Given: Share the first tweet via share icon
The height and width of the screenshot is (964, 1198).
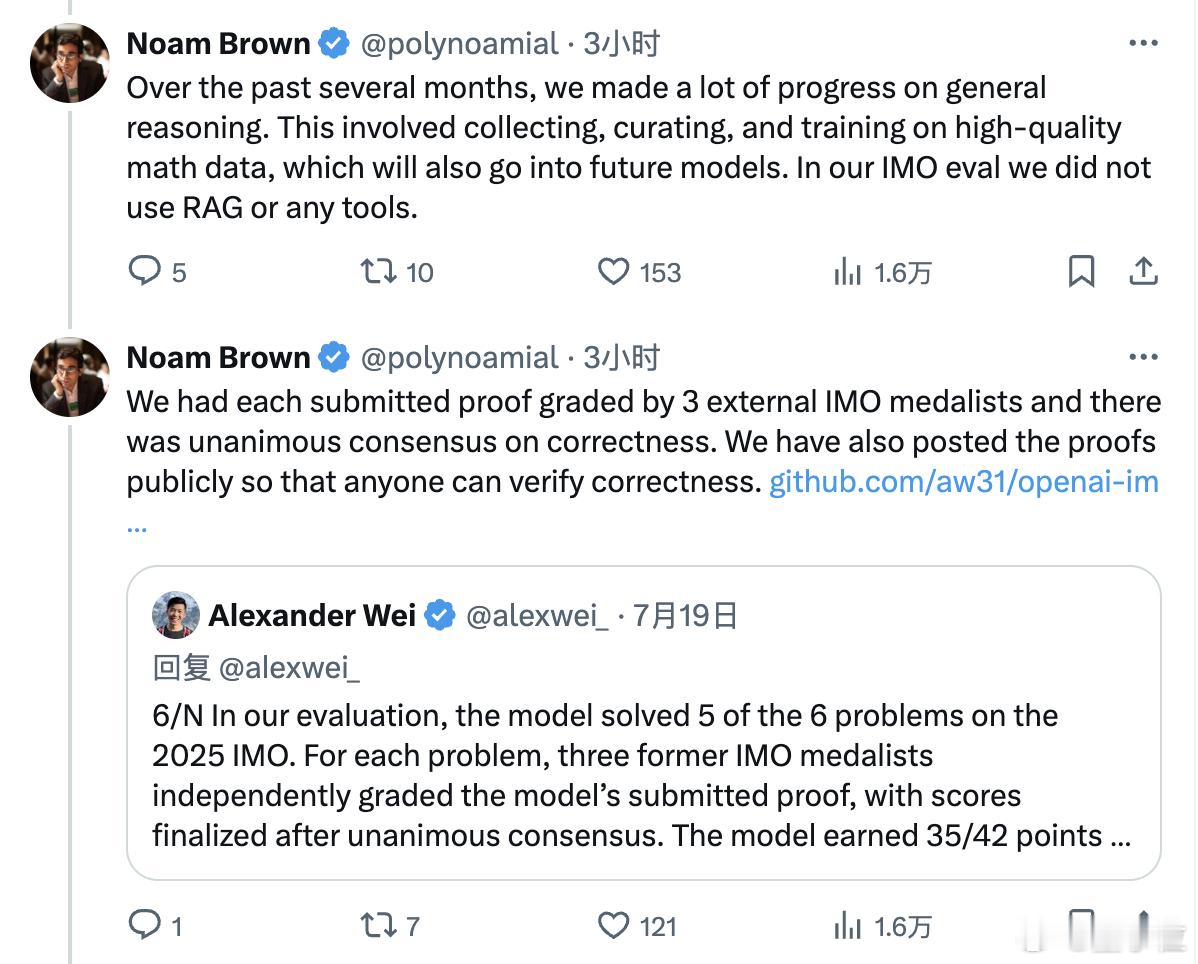Looking at the screenshot, I should [1143, 271].
